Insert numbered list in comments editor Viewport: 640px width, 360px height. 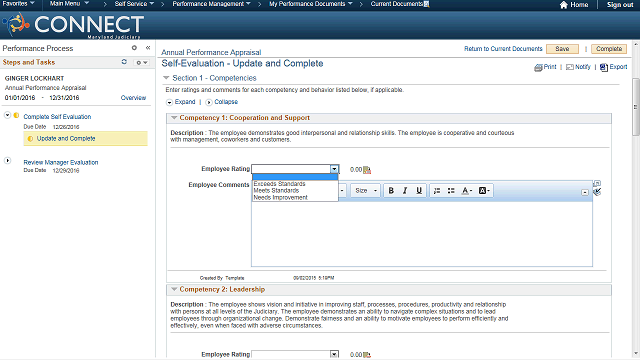tap(437, 191)
